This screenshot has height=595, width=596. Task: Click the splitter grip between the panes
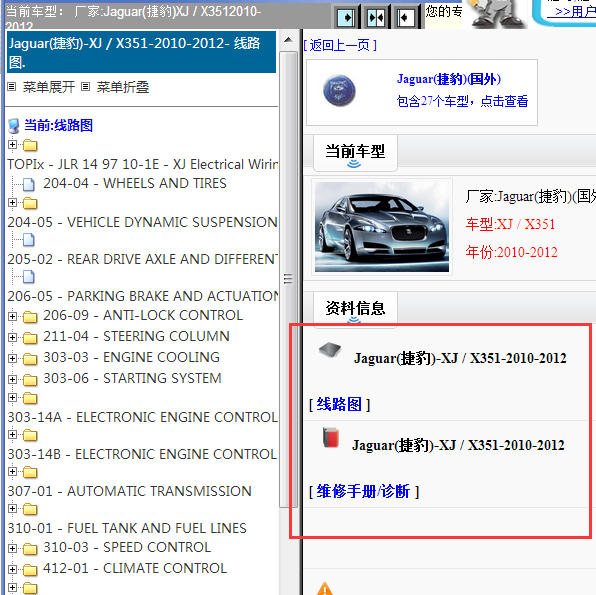point(288,279)
